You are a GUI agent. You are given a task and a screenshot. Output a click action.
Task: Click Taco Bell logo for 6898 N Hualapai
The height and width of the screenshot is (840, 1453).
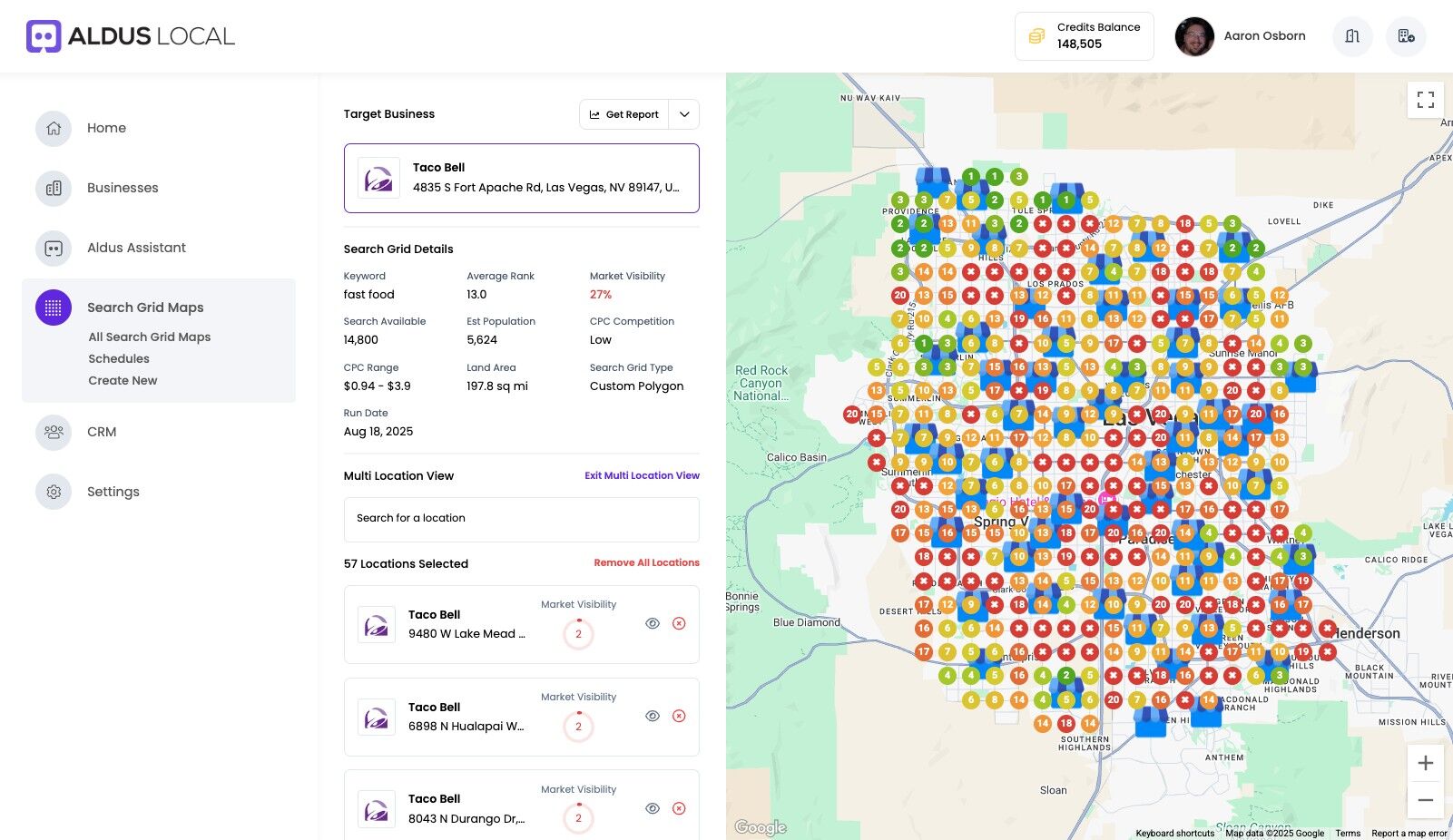pos(377,718)
